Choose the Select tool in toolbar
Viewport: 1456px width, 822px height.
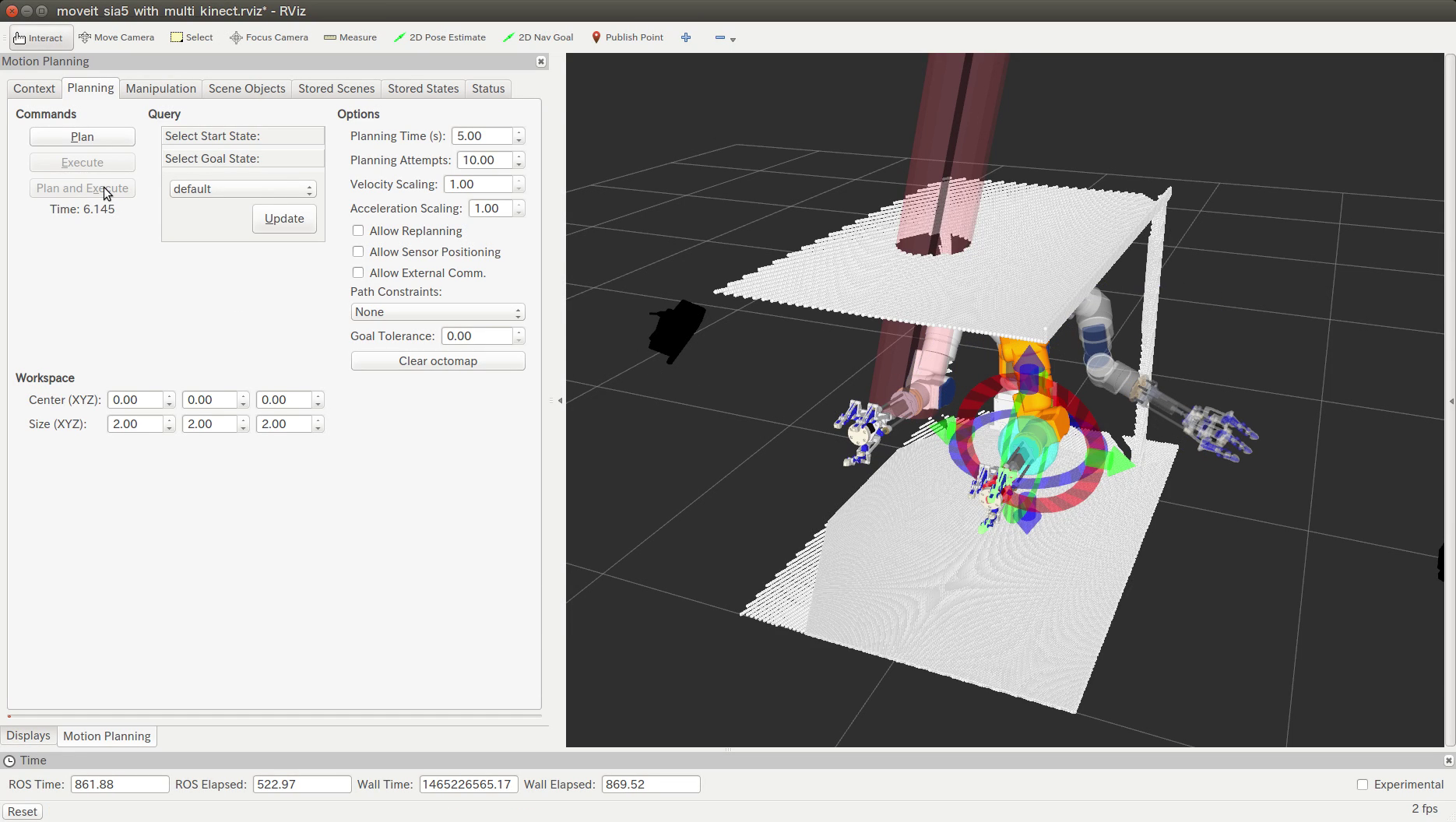coord(192,37)
